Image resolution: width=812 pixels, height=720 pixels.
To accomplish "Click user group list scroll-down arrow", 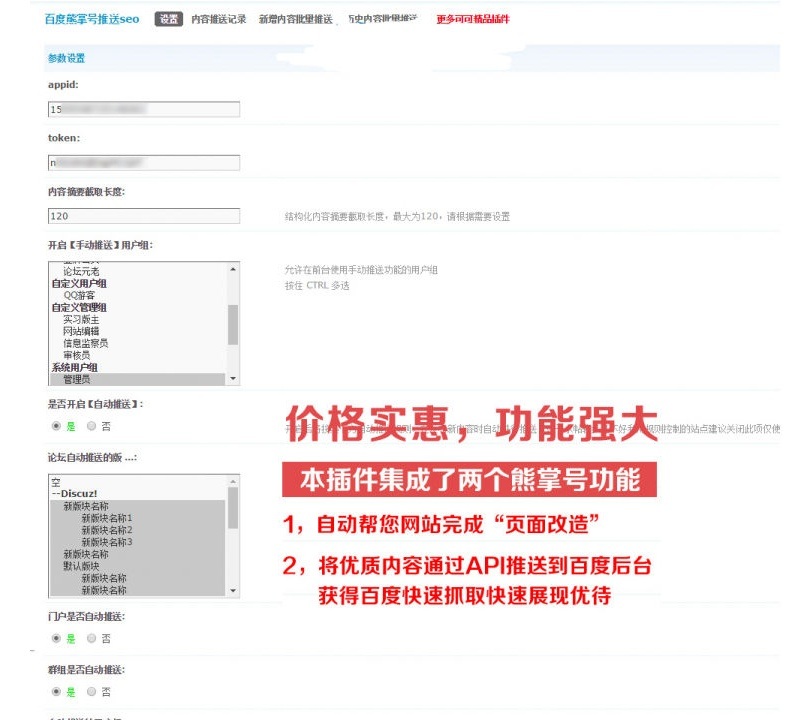I will tap(233, 379).
